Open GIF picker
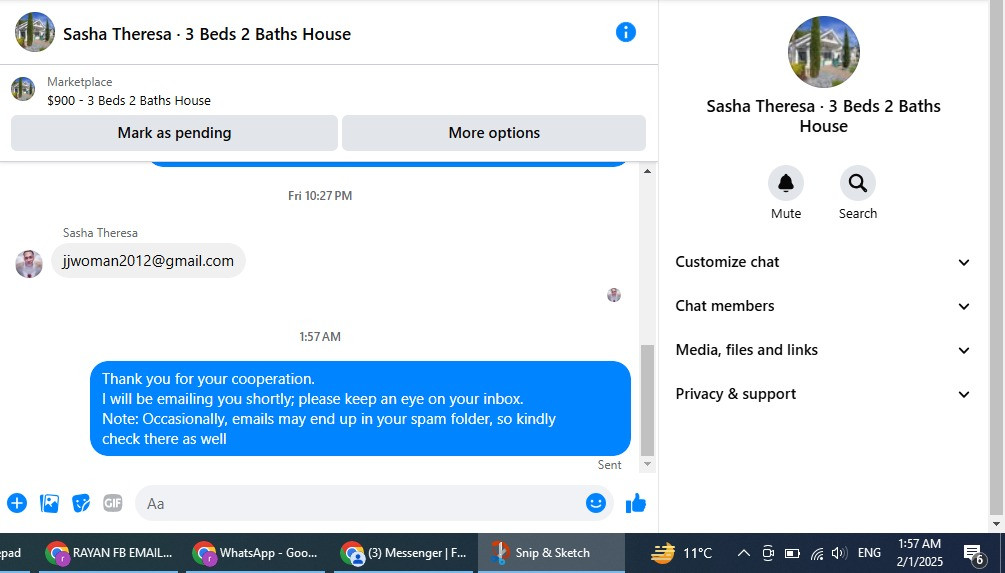The image size is (1005, 573). pyautogui.click(x=113, y=503)
